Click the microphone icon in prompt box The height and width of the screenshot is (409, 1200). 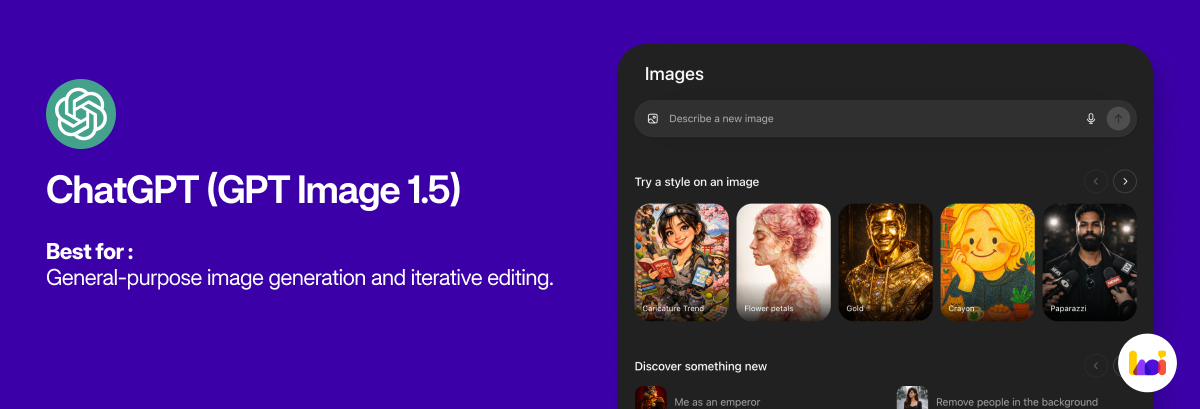point(1091,118)
